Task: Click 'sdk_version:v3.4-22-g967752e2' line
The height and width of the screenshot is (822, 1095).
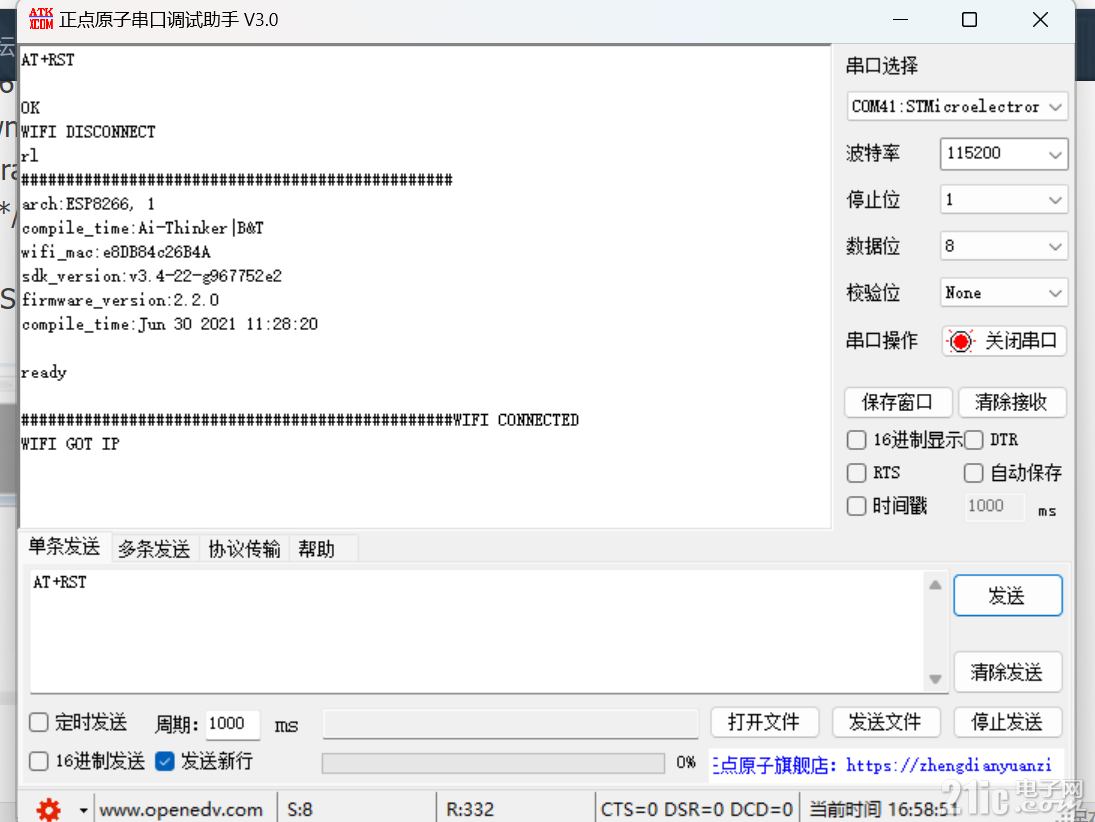Action: click(x=152, y=276)
